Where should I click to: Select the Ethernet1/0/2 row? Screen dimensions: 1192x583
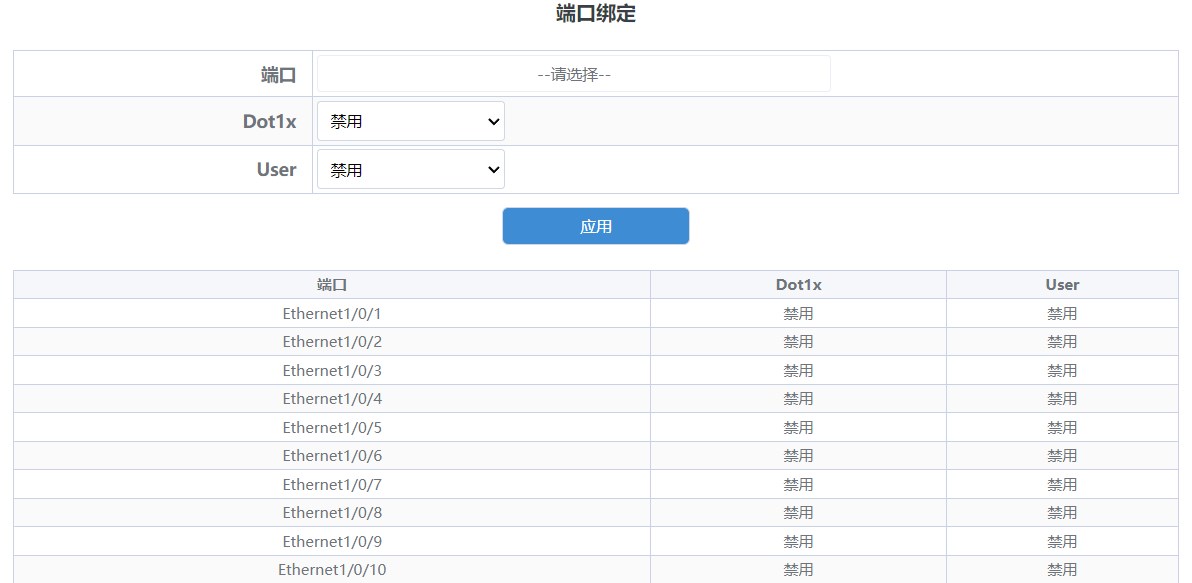tap(595, 342)
